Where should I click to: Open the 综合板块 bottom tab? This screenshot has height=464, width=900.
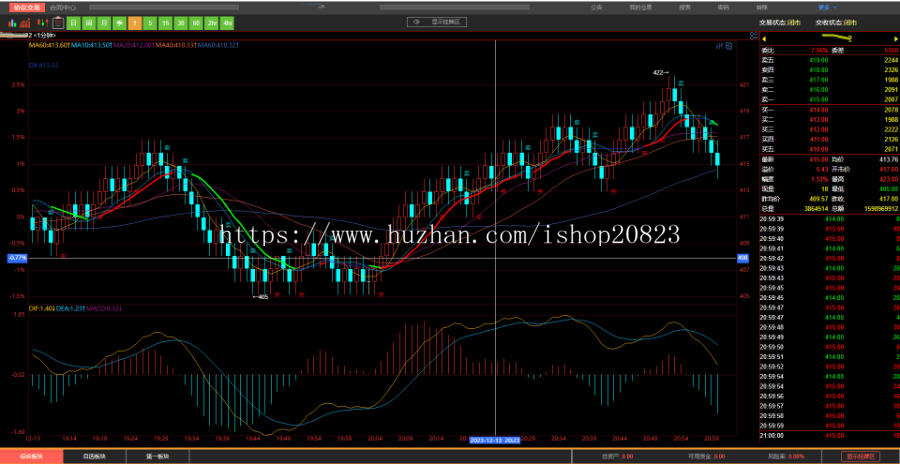pos(31,457)
